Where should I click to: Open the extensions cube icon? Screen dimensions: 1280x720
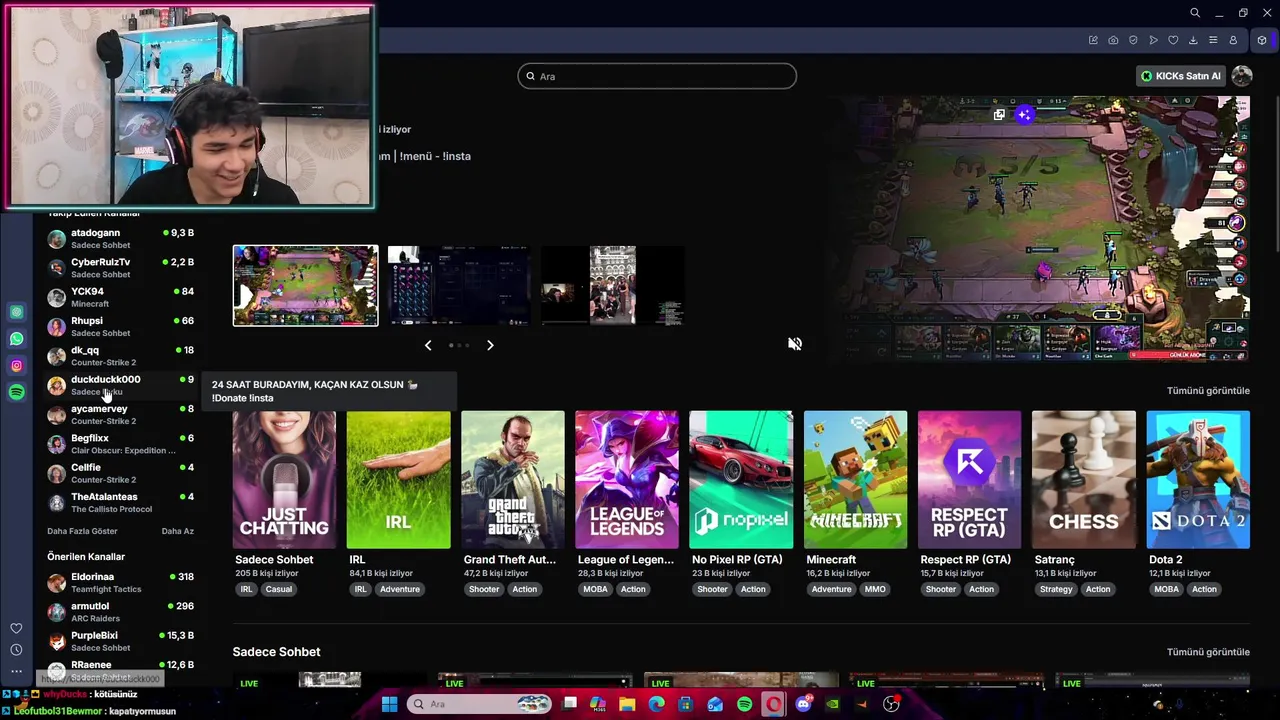pyautogui.click(x=1262, y=40)
